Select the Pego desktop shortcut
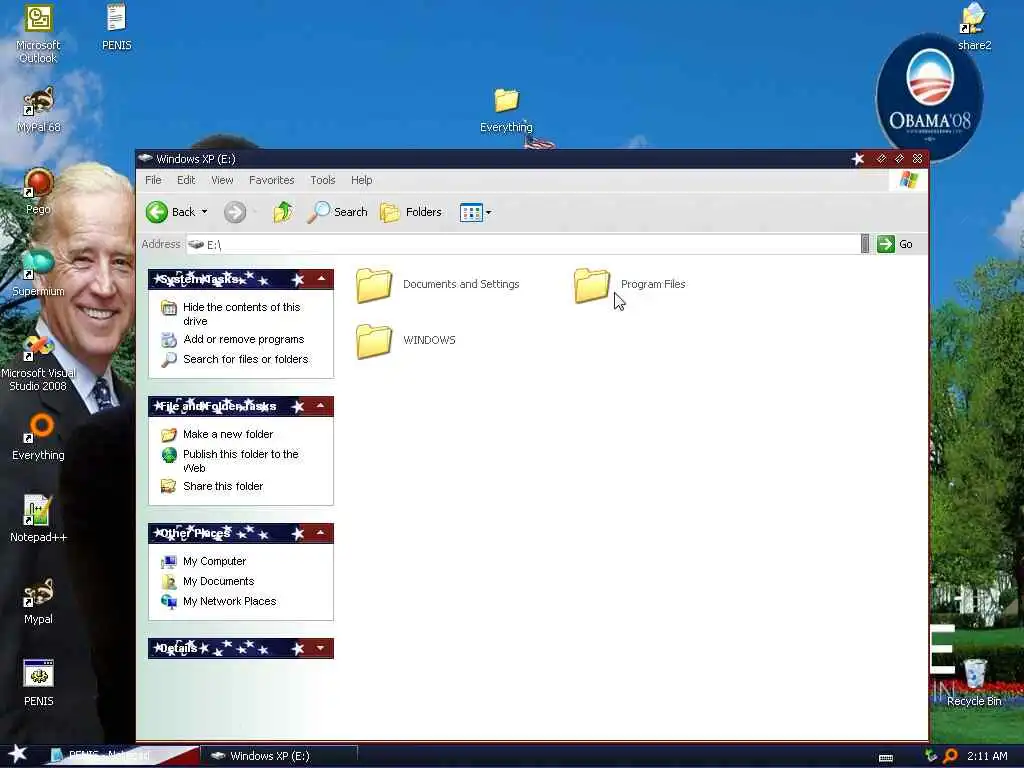 (38, 191)
